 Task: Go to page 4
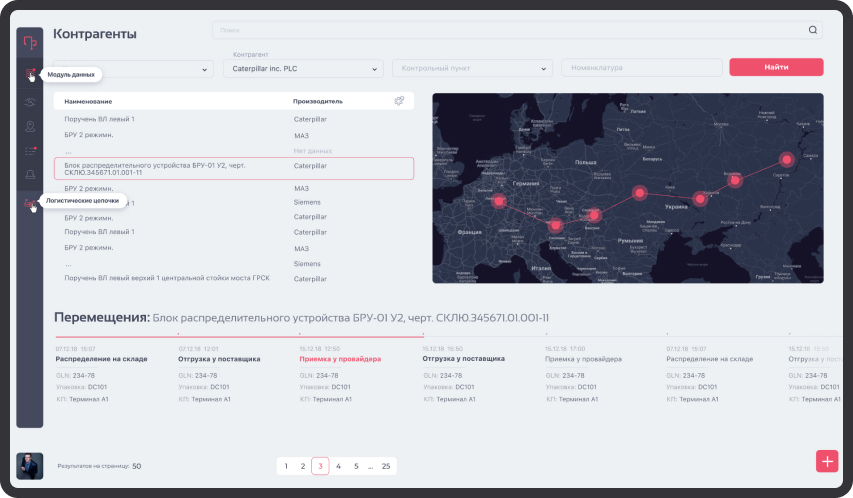(x=338, y=466)
